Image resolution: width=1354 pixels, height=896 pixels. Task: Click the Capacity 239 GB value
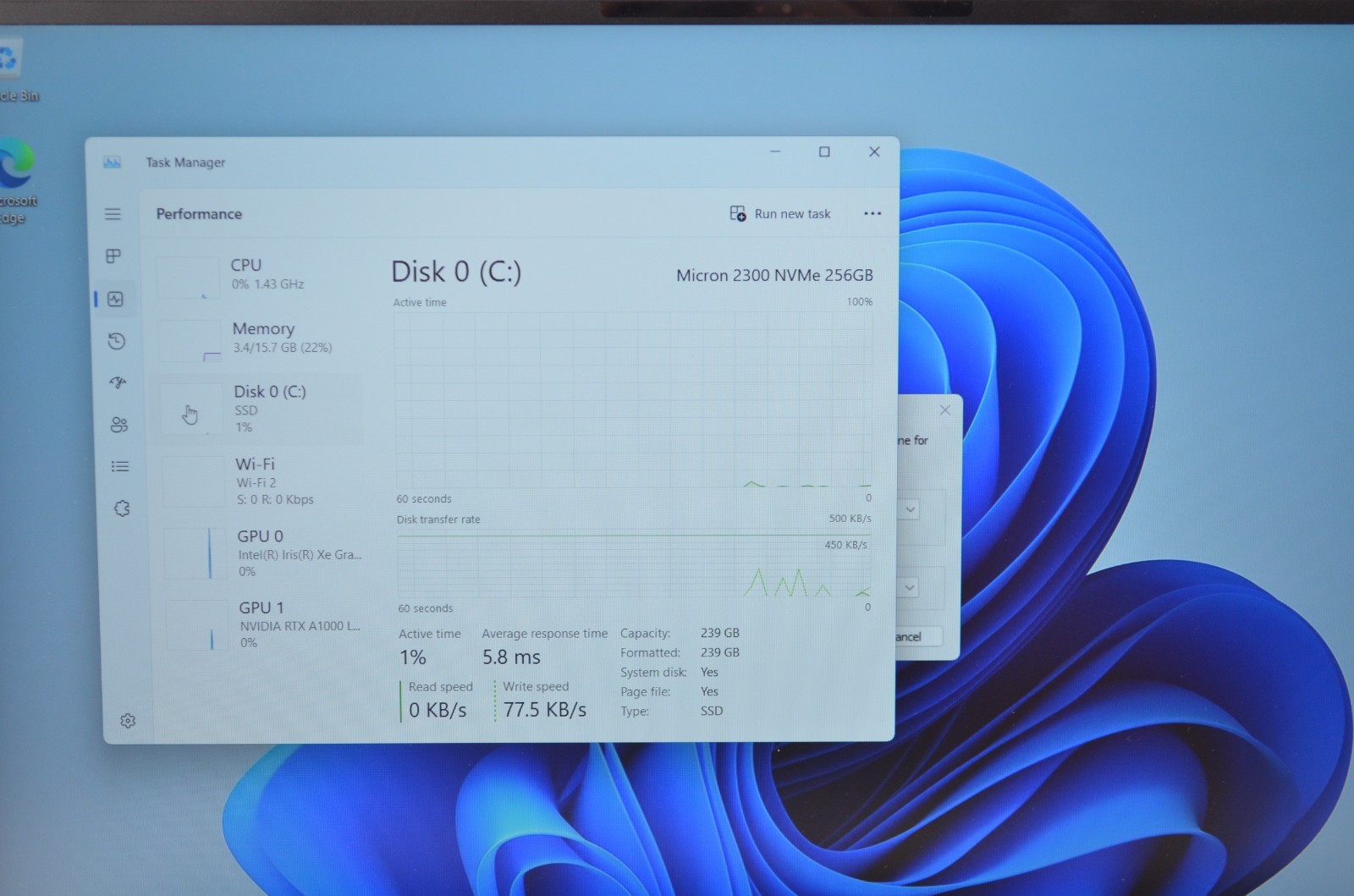pos(720,633)
